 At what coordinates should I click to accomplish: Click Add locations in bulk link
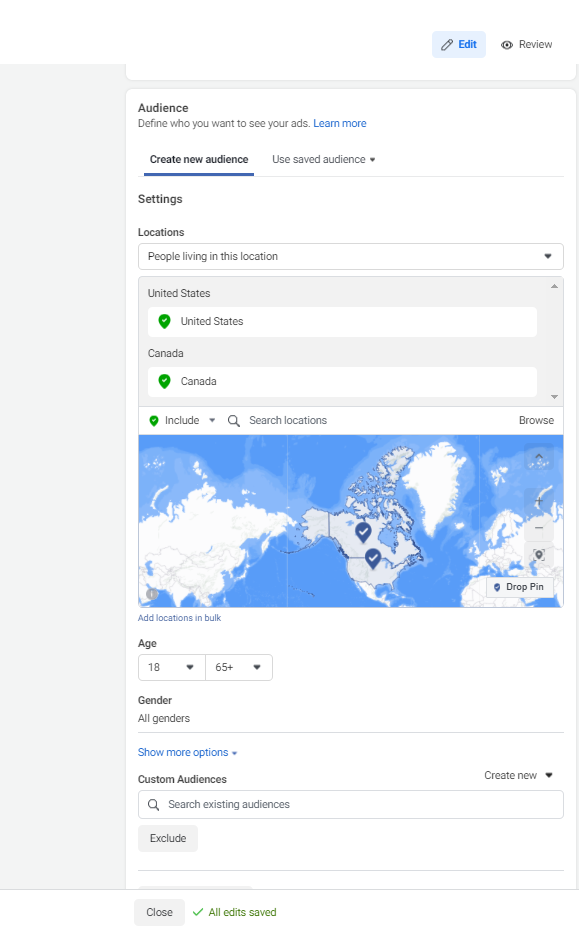179,618
